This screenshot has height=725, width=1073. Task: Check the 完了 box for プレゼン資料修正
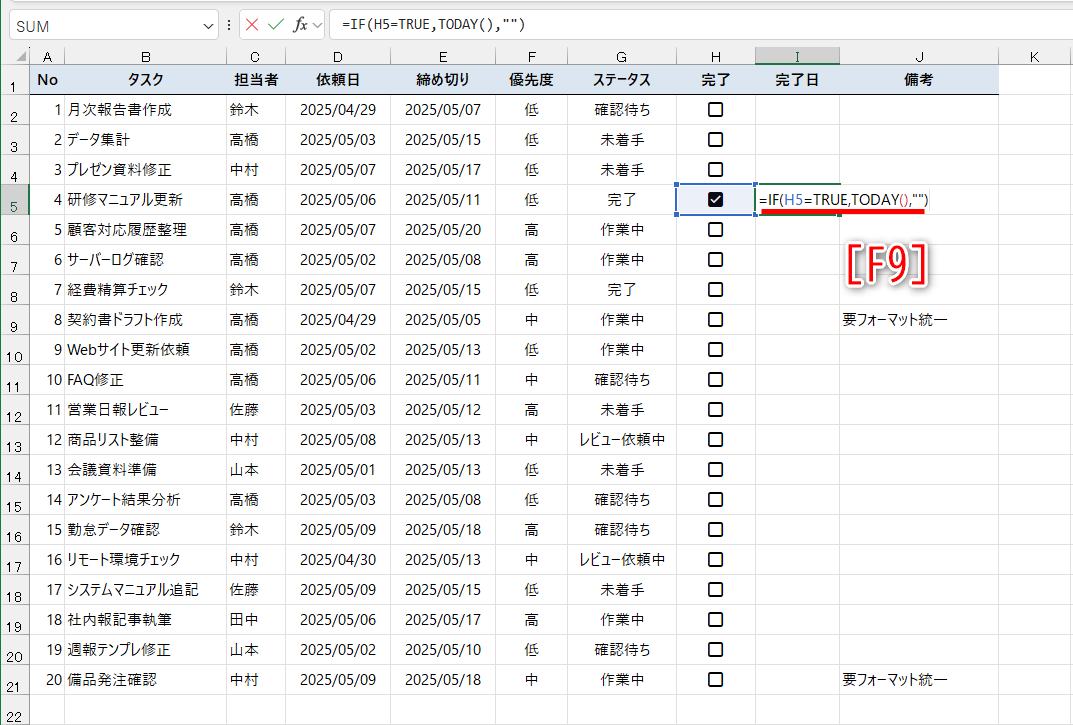click(715, 169)
